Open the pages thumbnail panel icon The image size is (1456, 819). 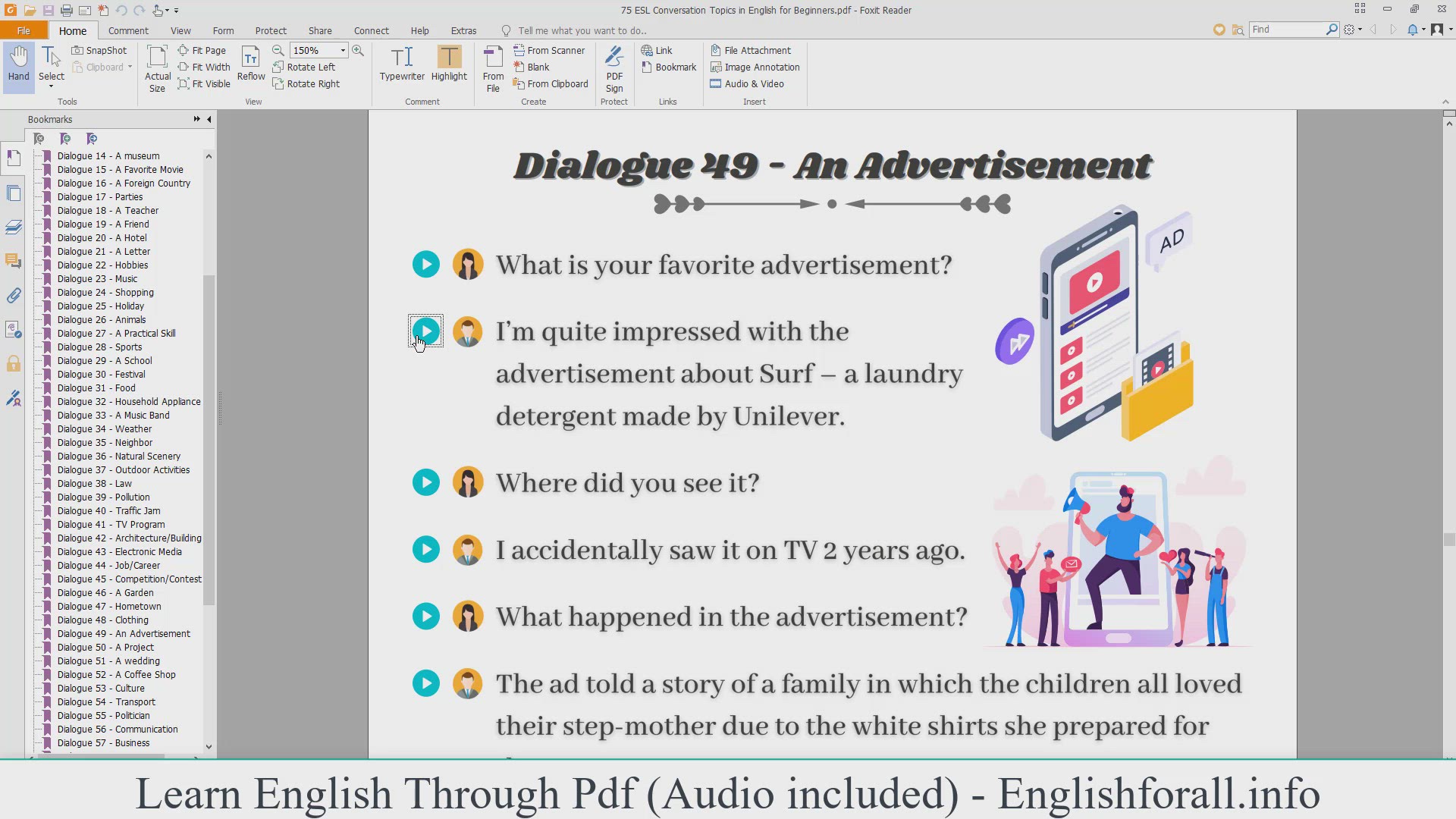(14, 193)
